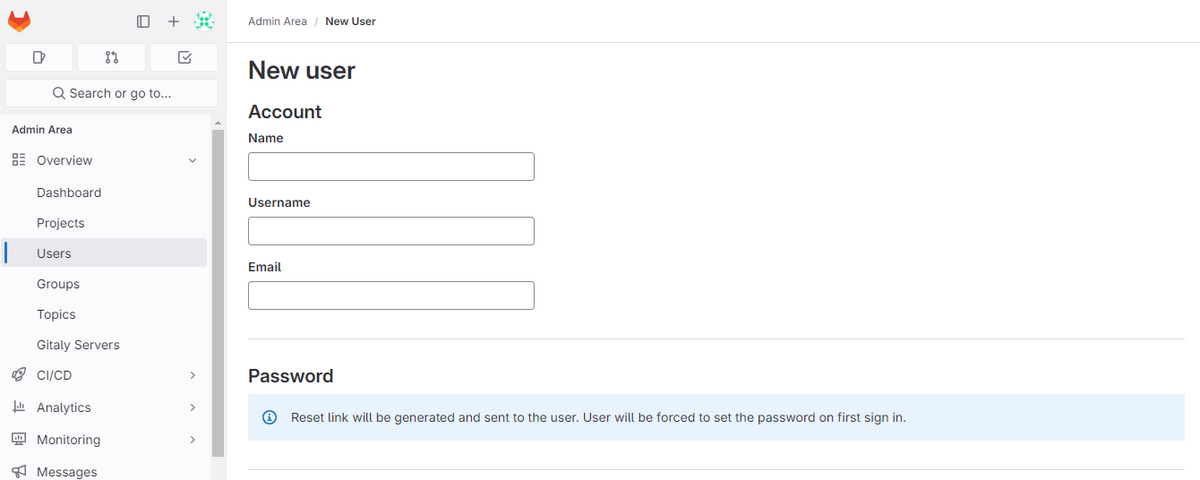This screenshot has width=1200, height=480.
Task: Open the user avatar menu
Action: (x=204, y=21)
